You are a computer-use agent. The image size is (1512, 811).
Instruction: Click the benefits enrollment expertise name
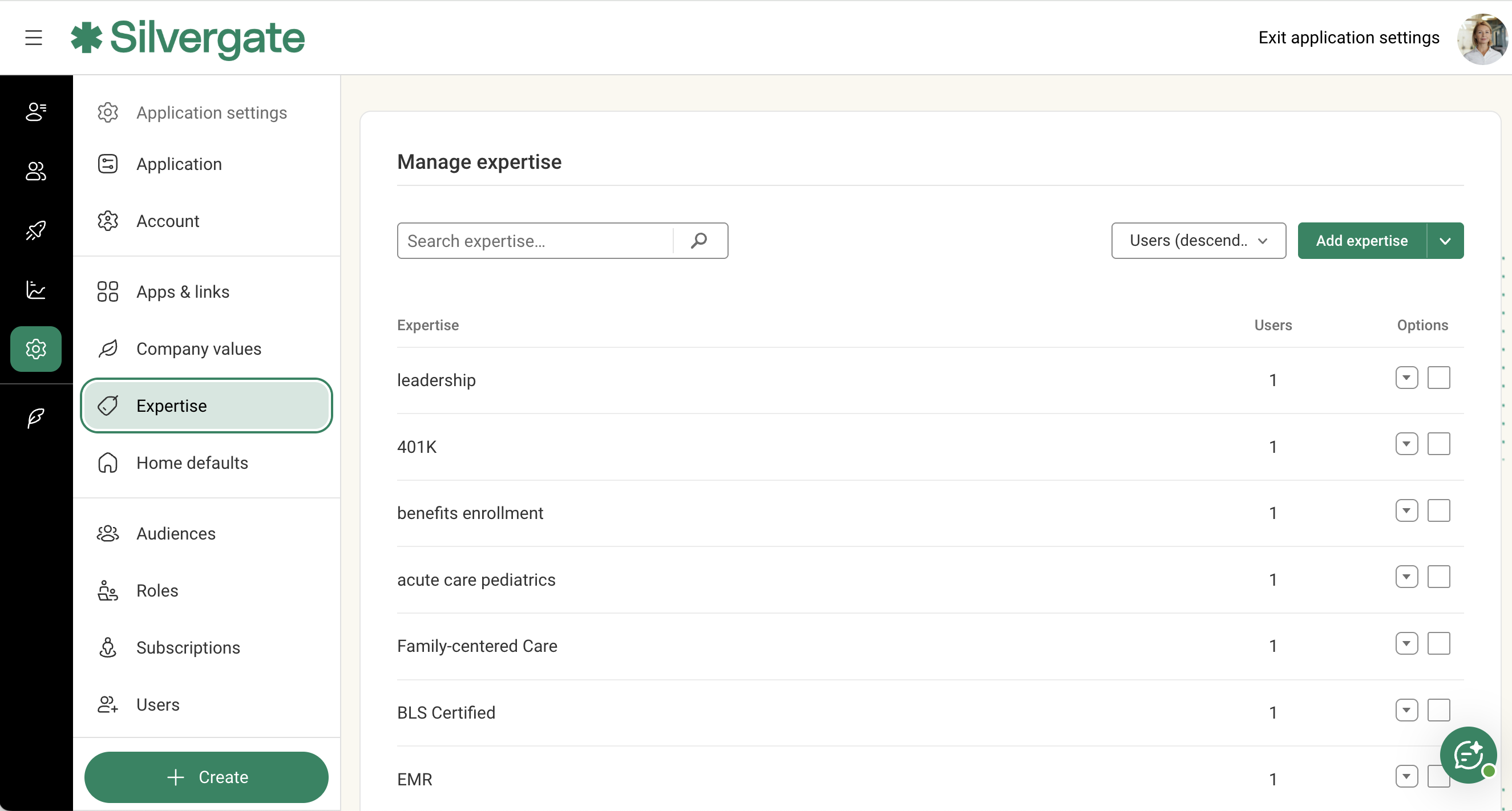[470, 513]
